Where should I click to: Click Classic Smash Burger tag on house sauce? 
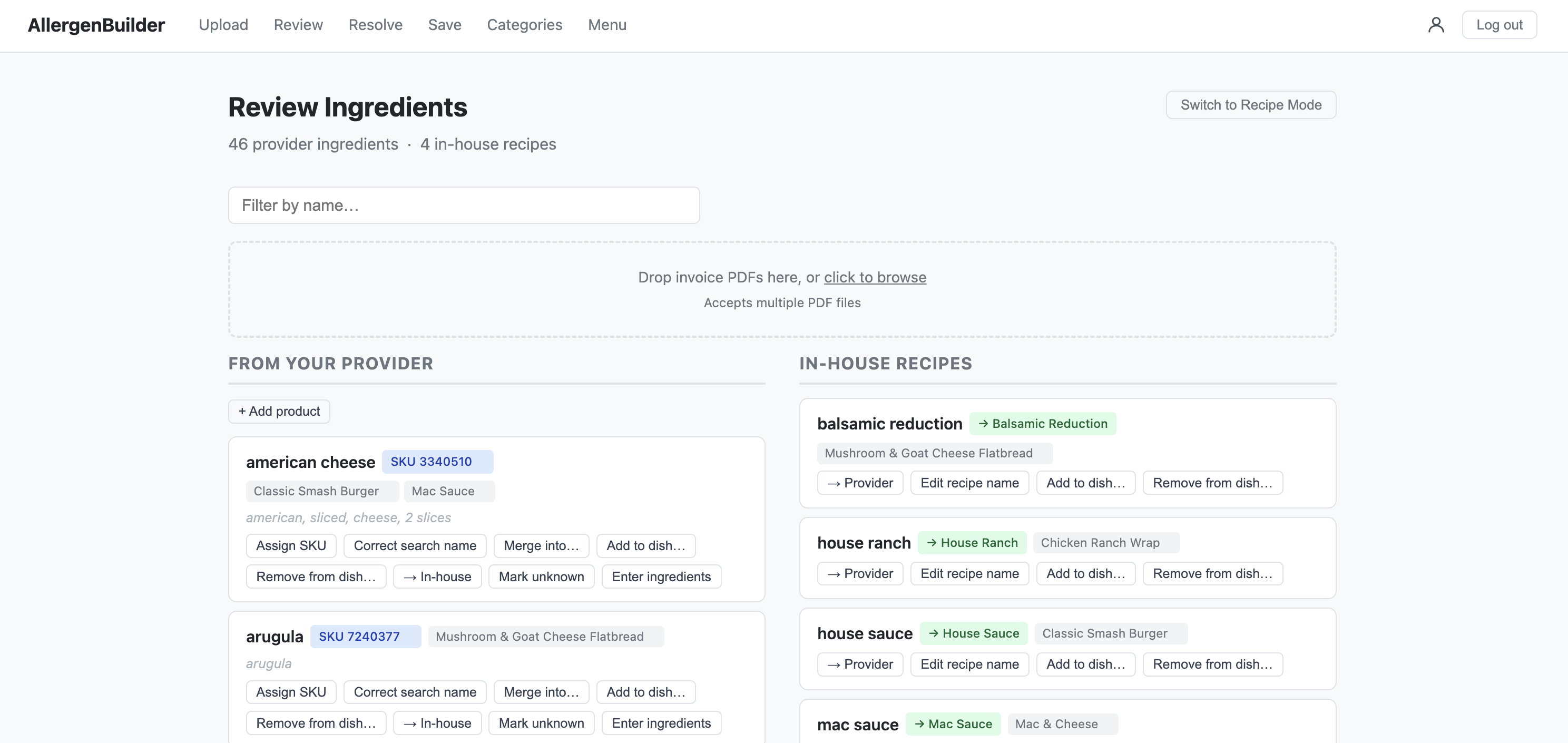1112,633
